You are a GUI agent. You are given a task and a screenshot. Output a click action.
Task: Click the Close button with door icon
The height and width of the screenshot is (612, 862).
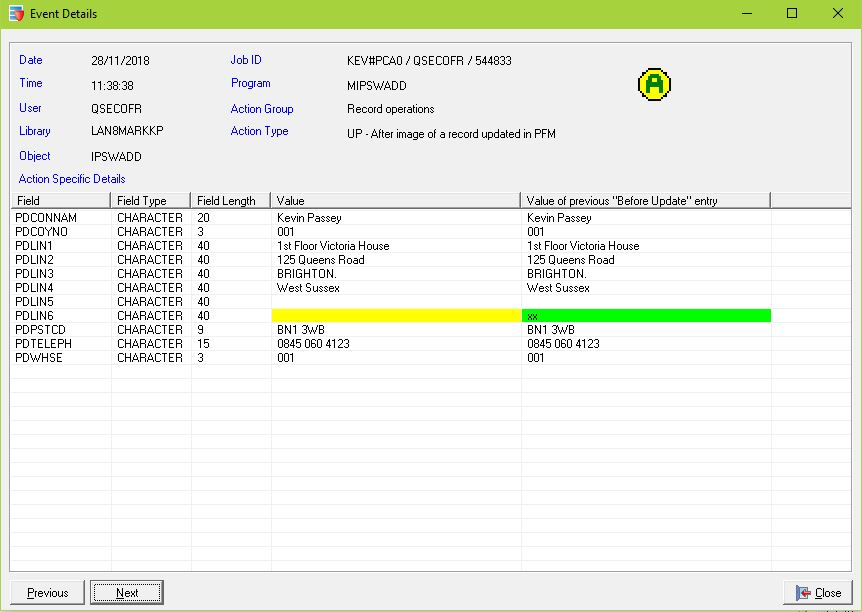point(818,592)
